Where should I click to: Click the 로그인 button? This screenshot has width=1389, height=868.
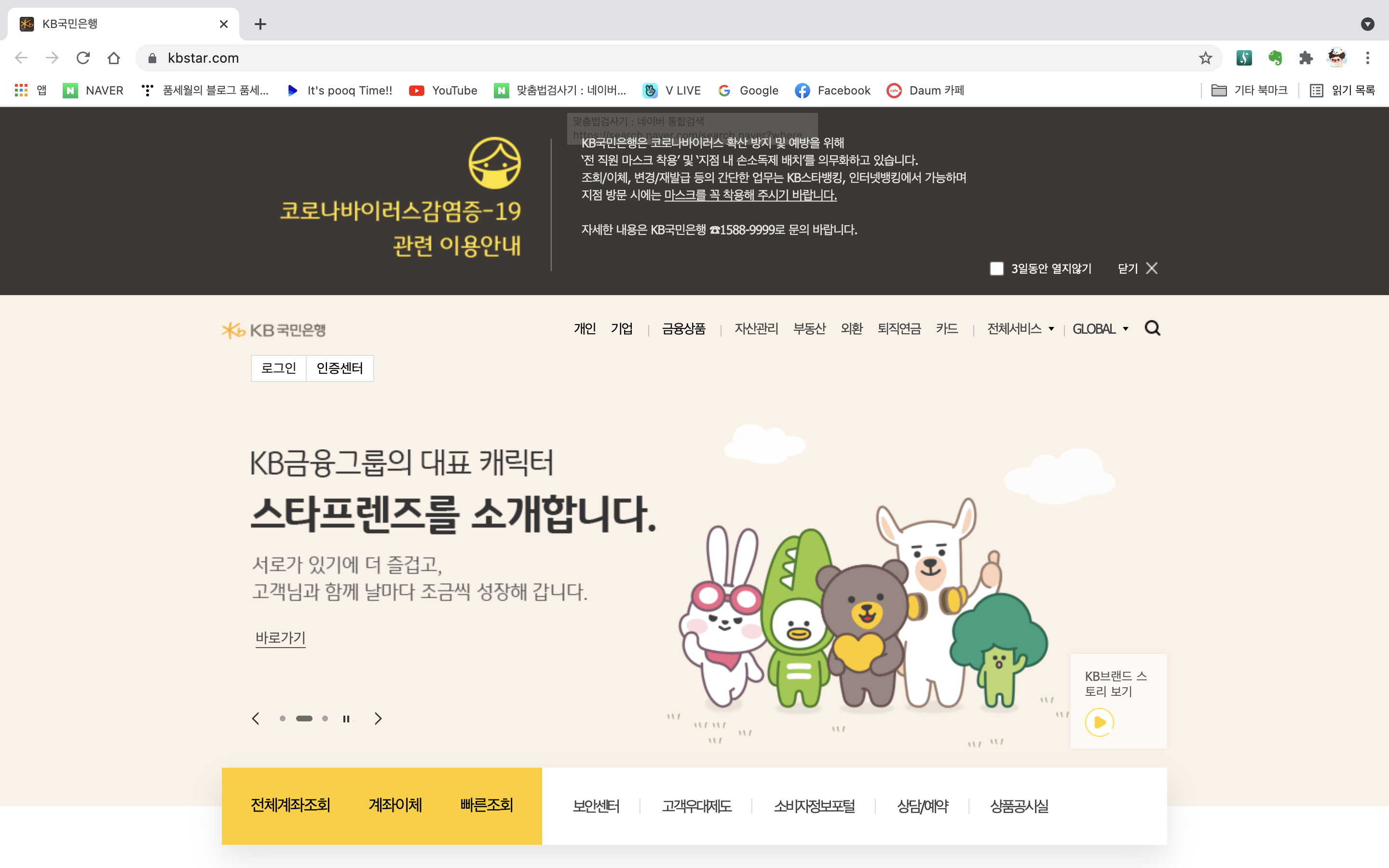pos(278,368)
